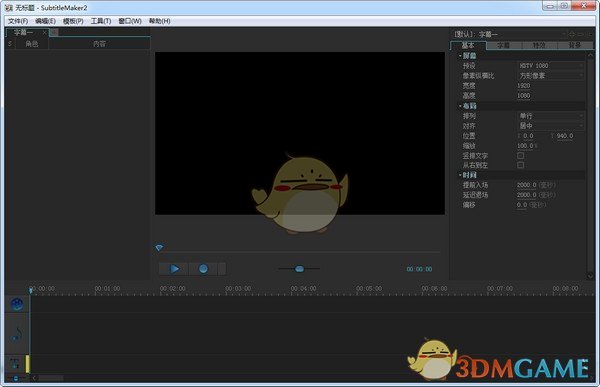Viewport: 600px width, 387px height.
Task: Open the 文件(F) menu
Action: [18, 21]
